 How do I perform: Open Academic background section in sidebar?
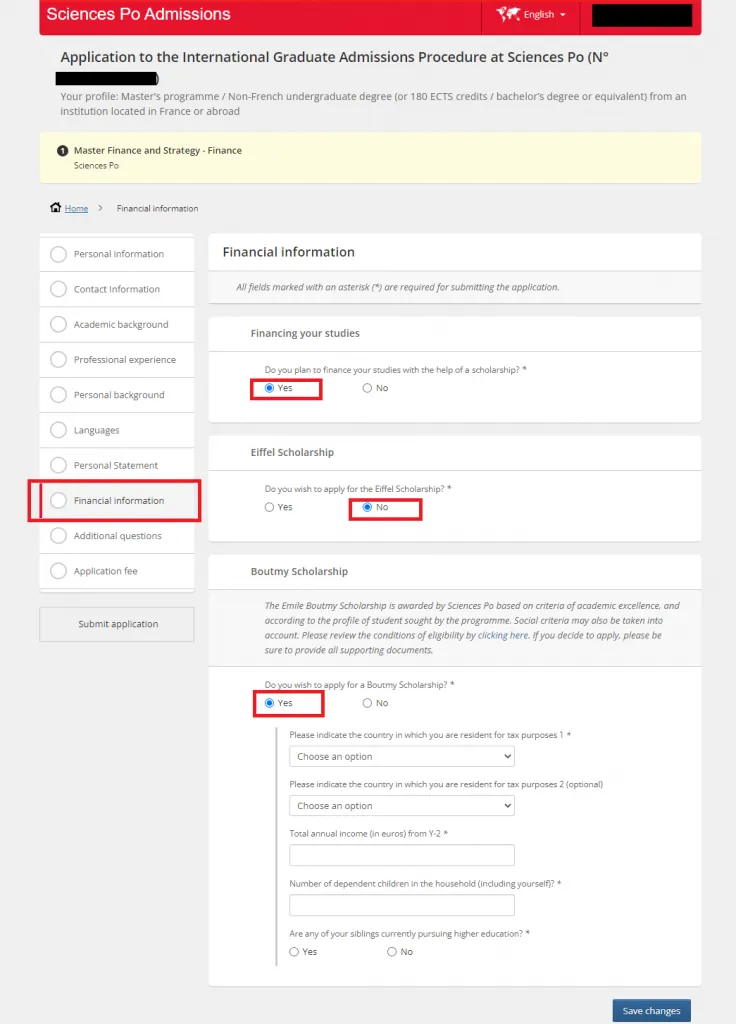tap(117, 325)
